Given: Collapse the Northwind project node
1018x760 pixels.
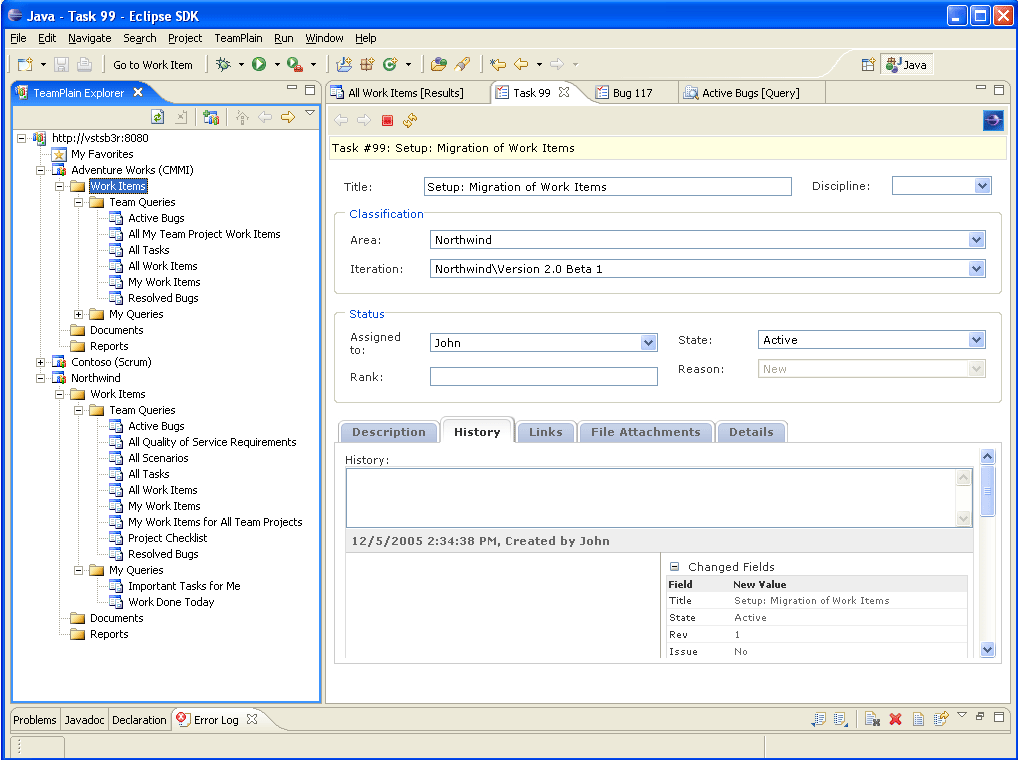Looking at the screenshot, I should [40, 378].
